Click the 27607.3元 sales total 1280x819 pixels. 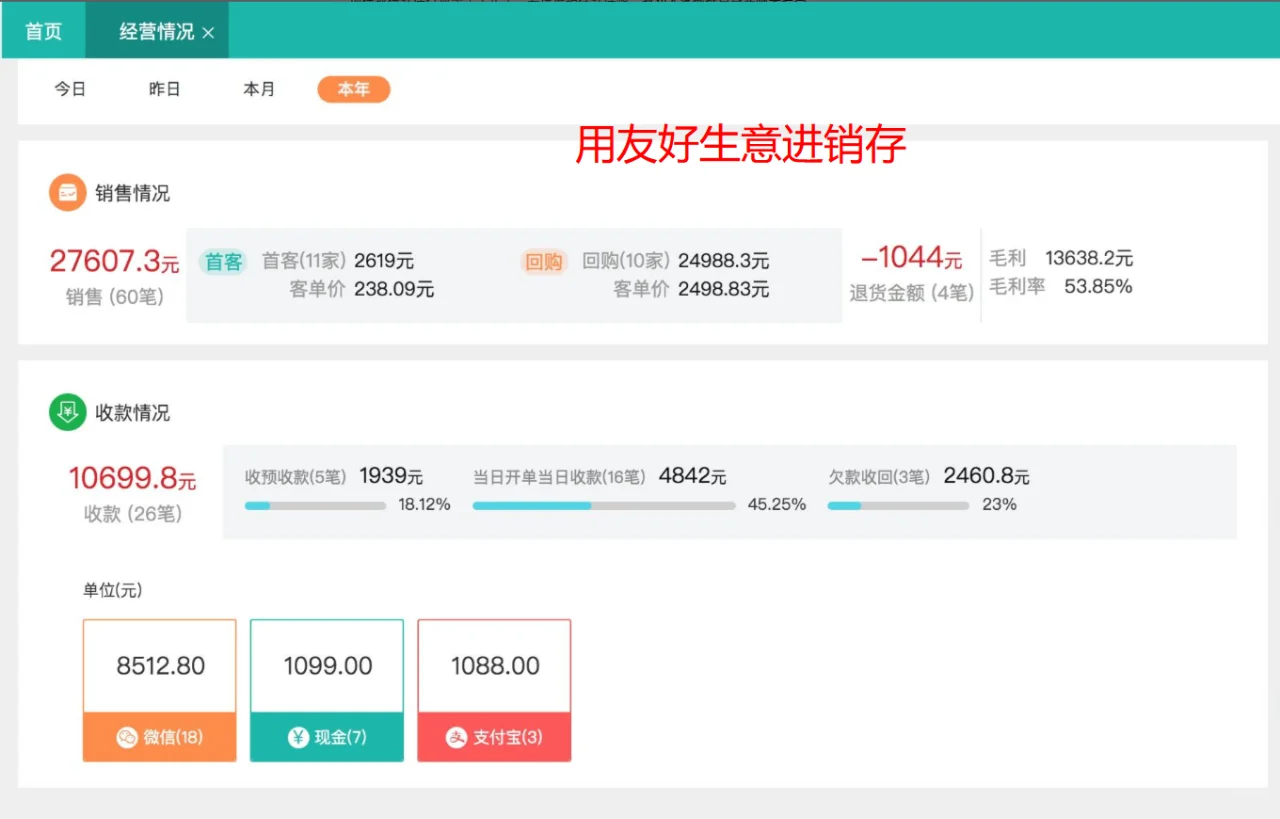(x=113, y=260)
